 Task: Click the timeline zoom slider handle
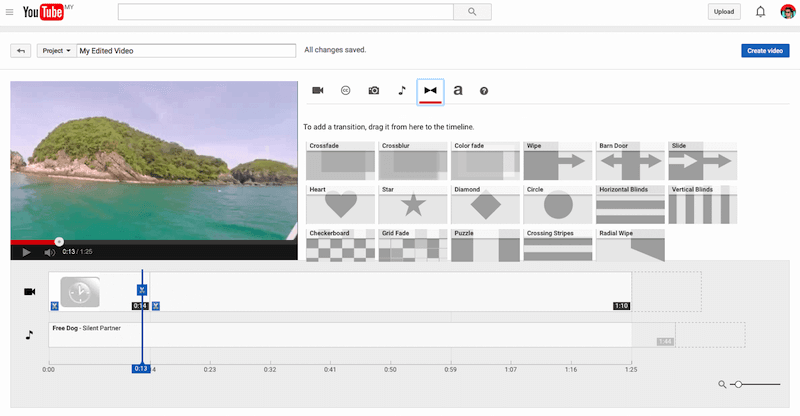click(738, 384)
